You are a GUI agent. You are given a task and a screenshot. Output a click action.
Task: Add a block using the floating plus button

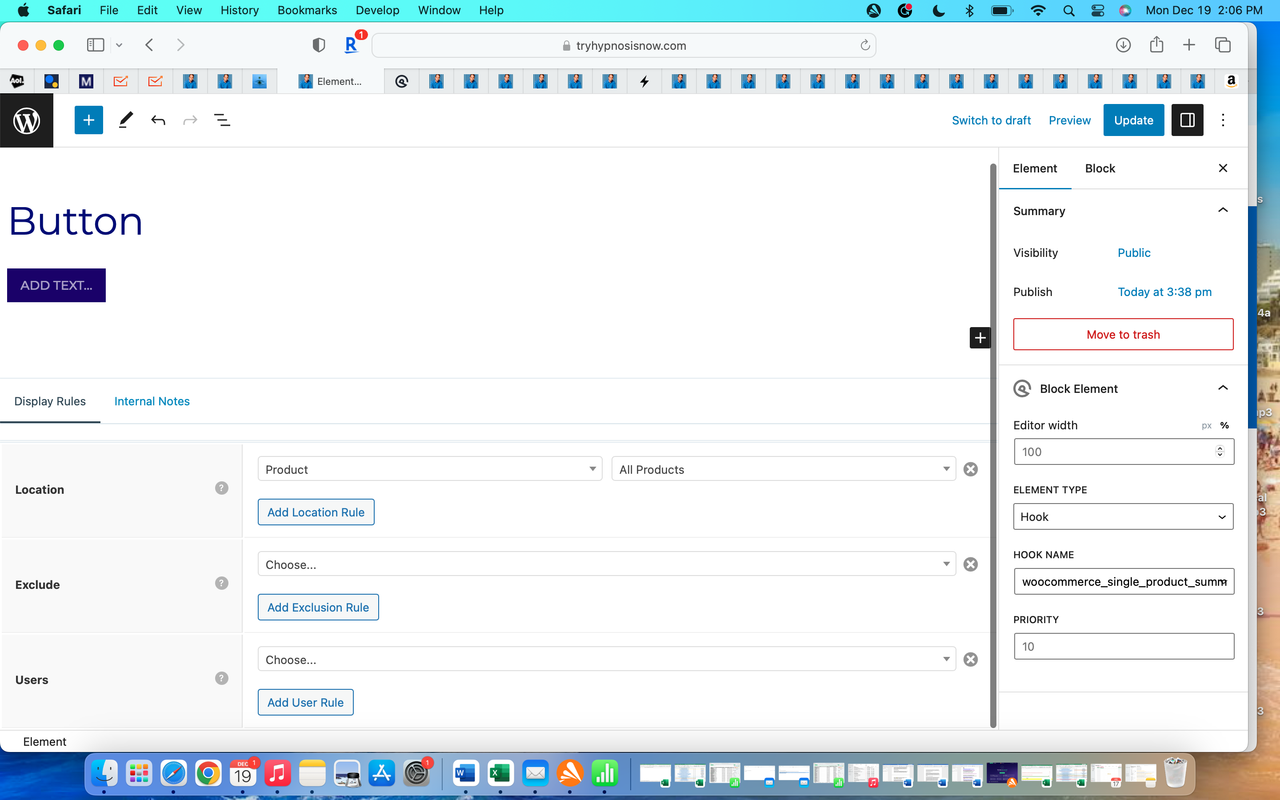(979, 337)
